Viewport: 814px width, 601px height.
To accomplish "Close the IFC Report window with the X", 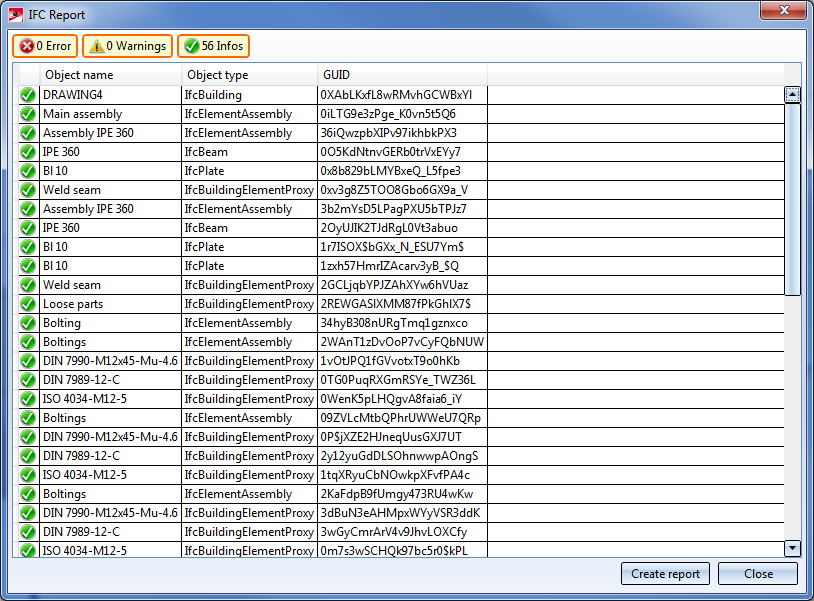I will coord(784,10).
